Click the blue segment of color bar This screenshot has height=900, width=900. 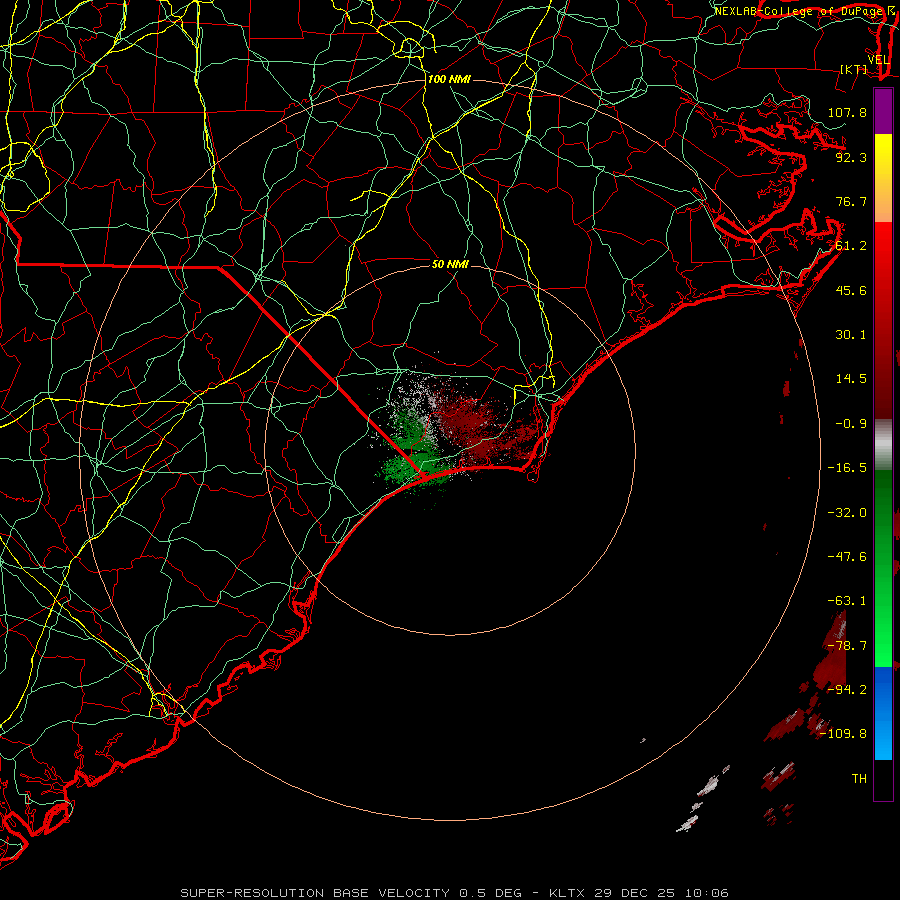tap(883, 713)
